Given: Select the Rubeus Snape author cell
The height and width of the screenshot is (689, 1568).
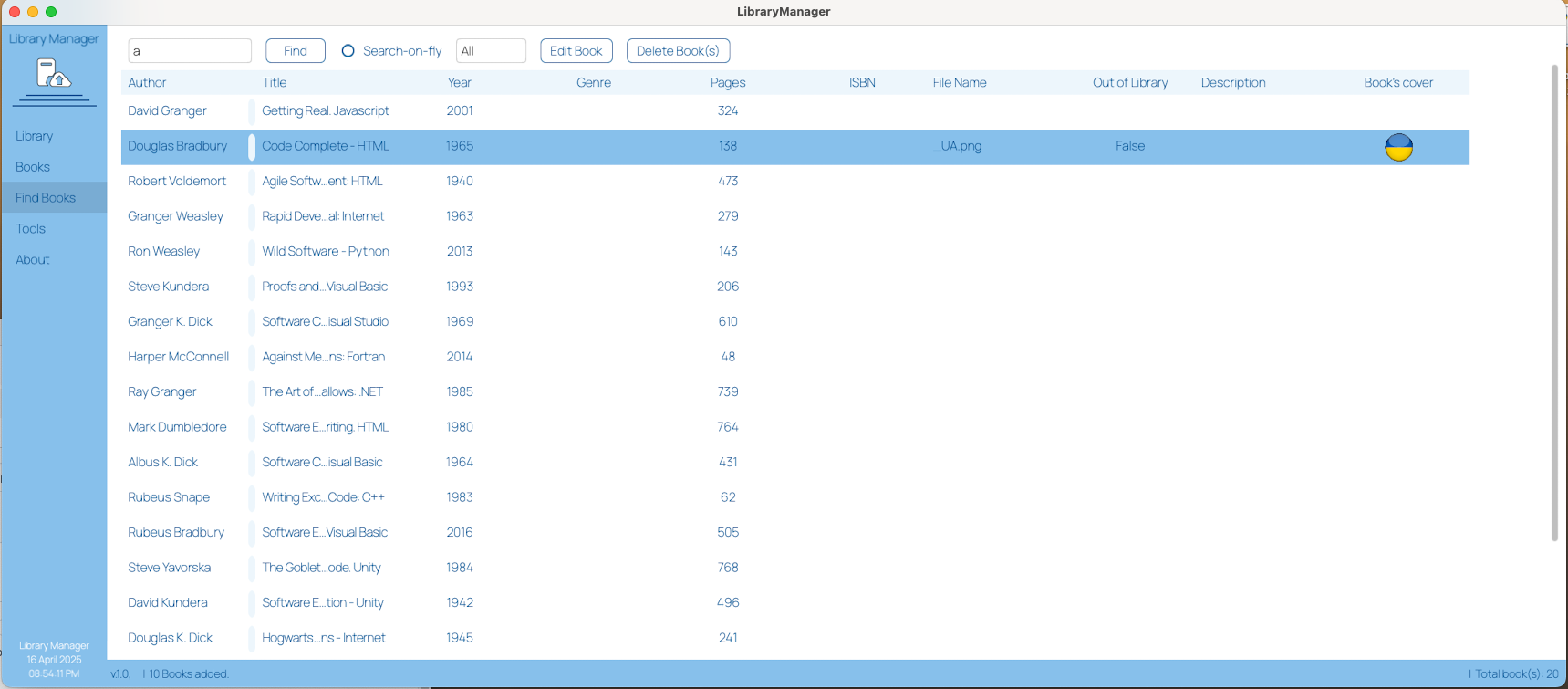Looking at the screenshot, I should click(169, 497).
